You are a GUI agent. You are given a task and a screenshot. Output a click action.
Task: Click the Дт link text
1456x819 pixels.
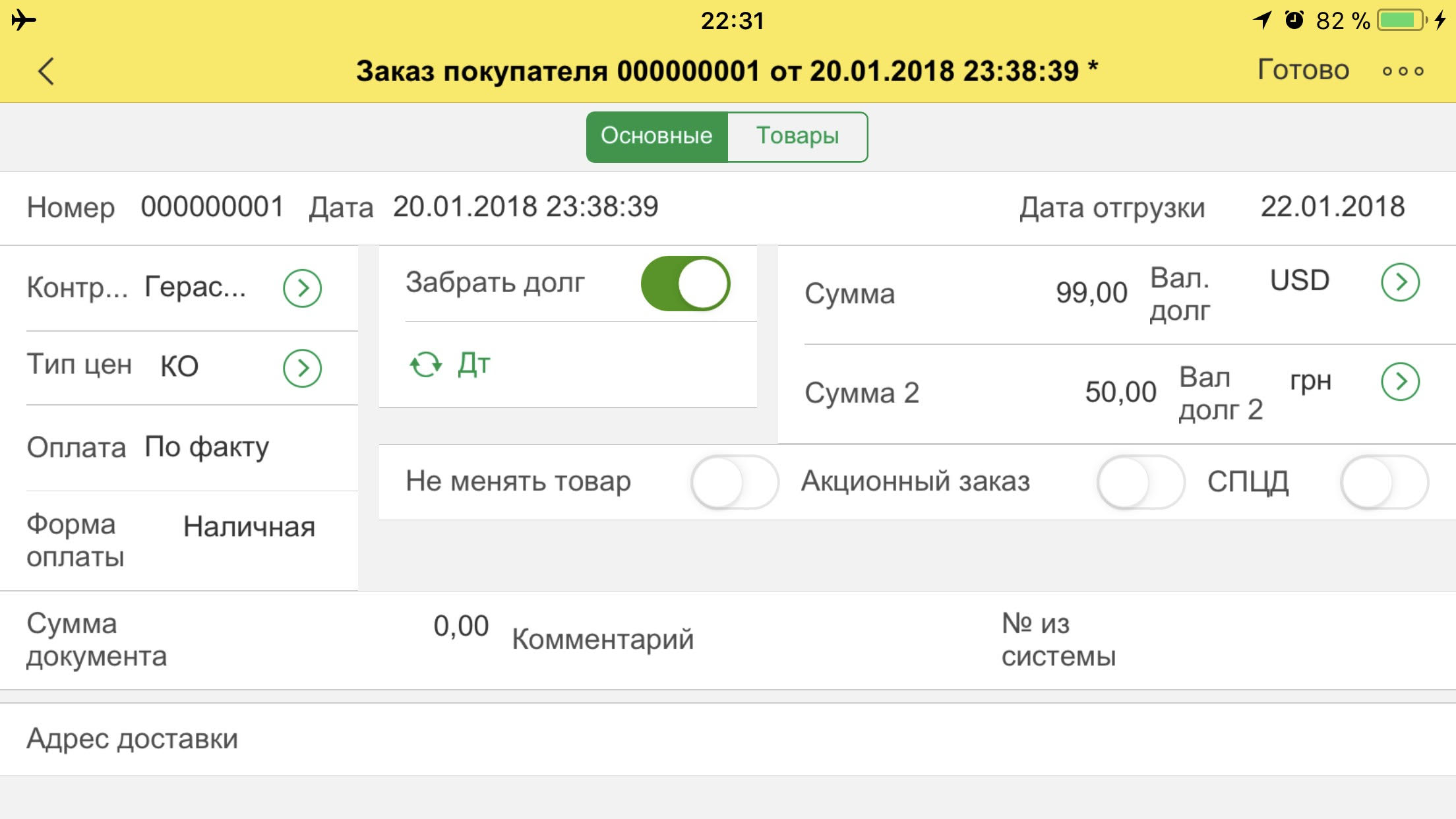(x=474, y=364)
